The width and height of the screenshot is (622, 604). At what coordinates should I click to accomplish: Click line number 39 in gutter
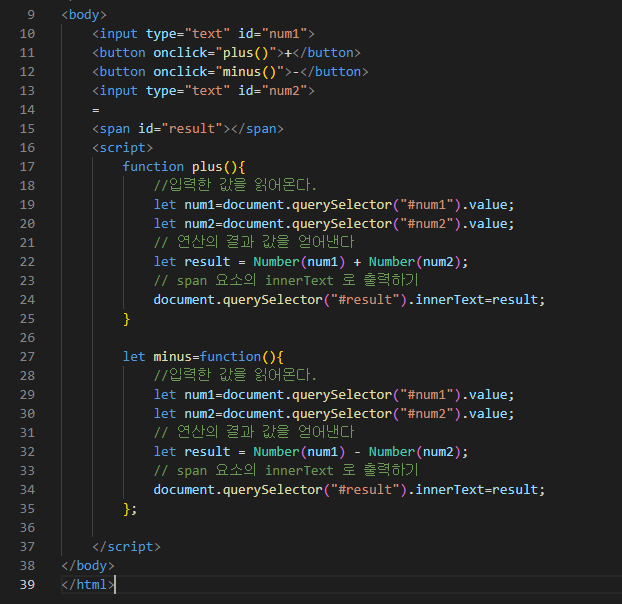coord(27,585)
